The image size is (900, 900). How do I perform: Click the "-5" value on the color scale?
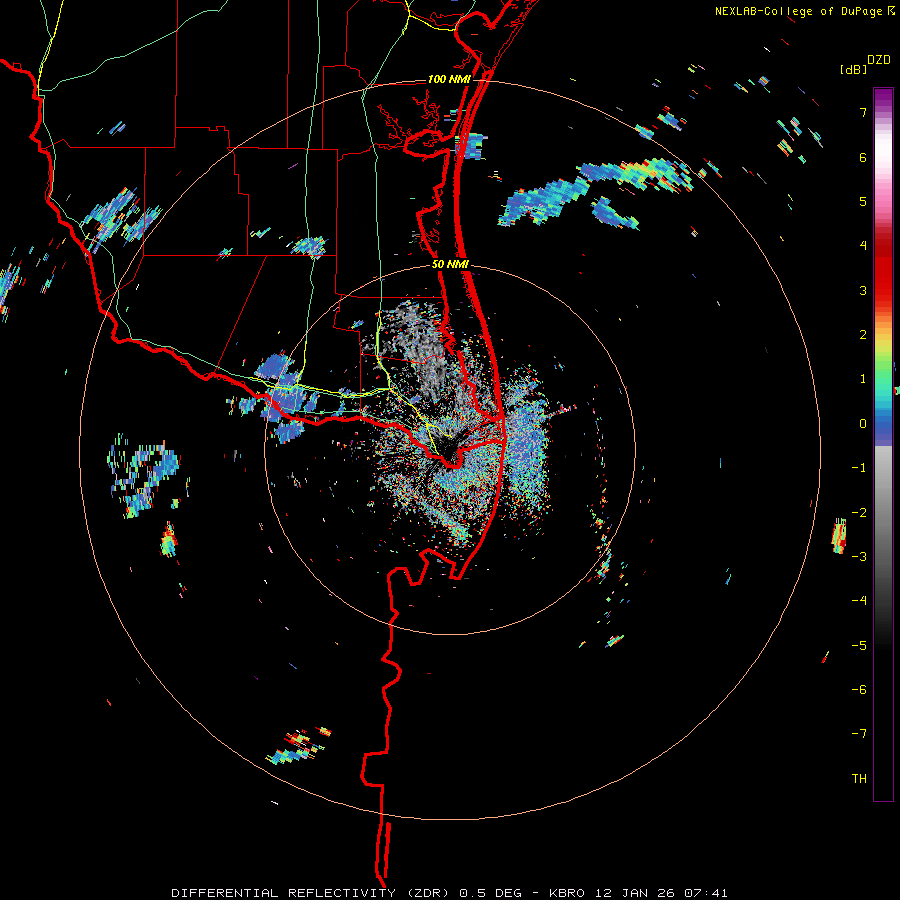(x=859, y=645)
